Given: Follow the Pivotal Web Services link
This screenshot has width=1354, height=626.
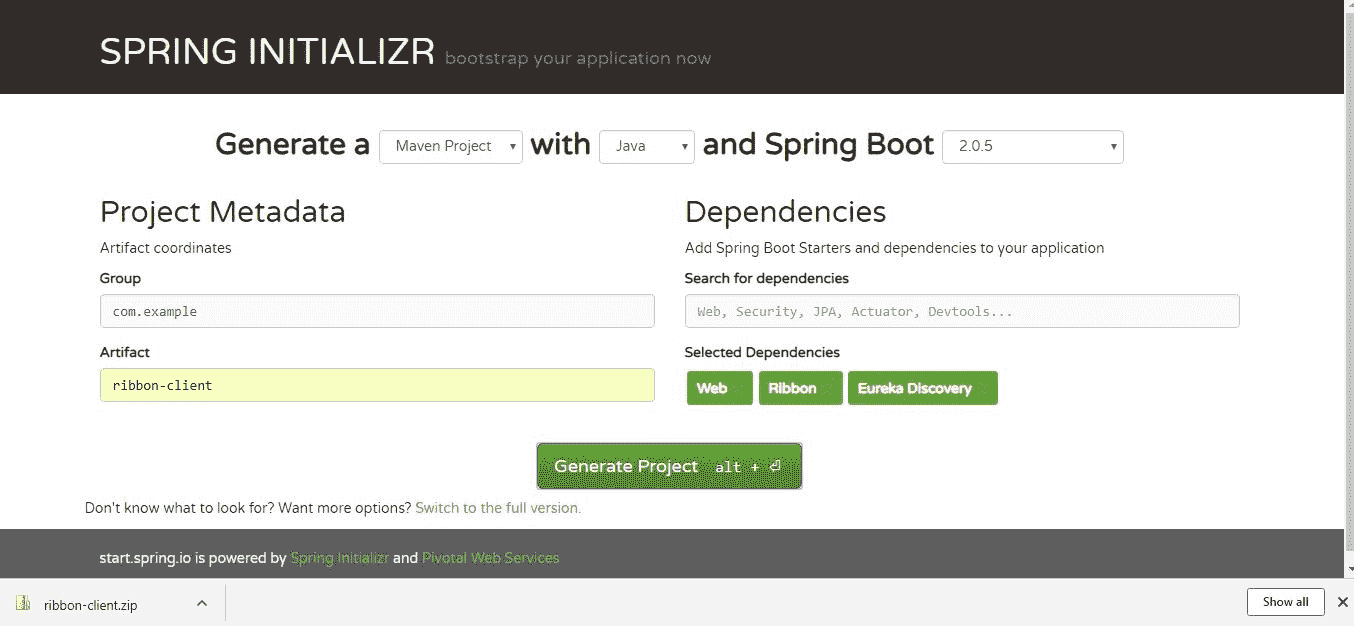Looking at the screenshot, I should [x=491, y=558].
